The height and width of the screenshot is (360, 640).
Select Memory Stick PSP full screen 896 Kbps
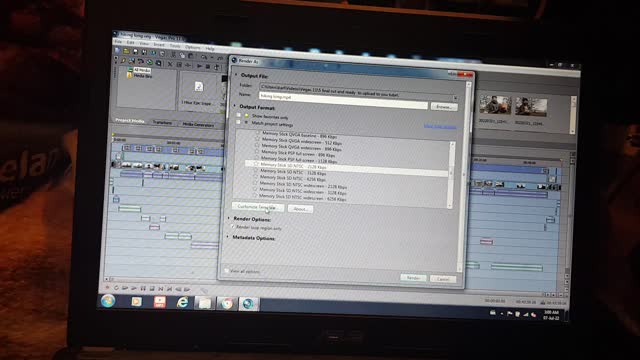(298, 154)
